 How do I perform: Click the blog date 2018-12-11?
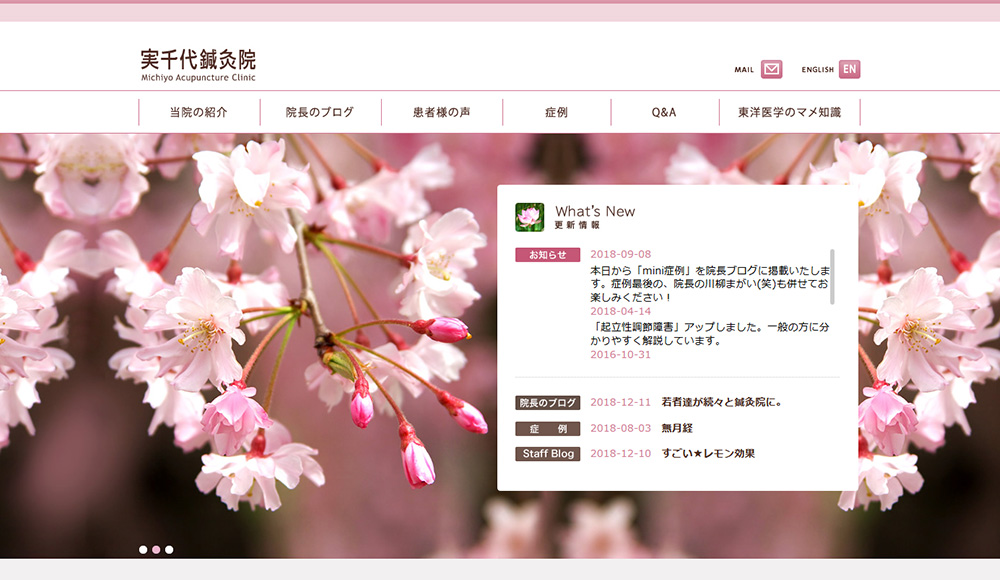pos(621,402)
